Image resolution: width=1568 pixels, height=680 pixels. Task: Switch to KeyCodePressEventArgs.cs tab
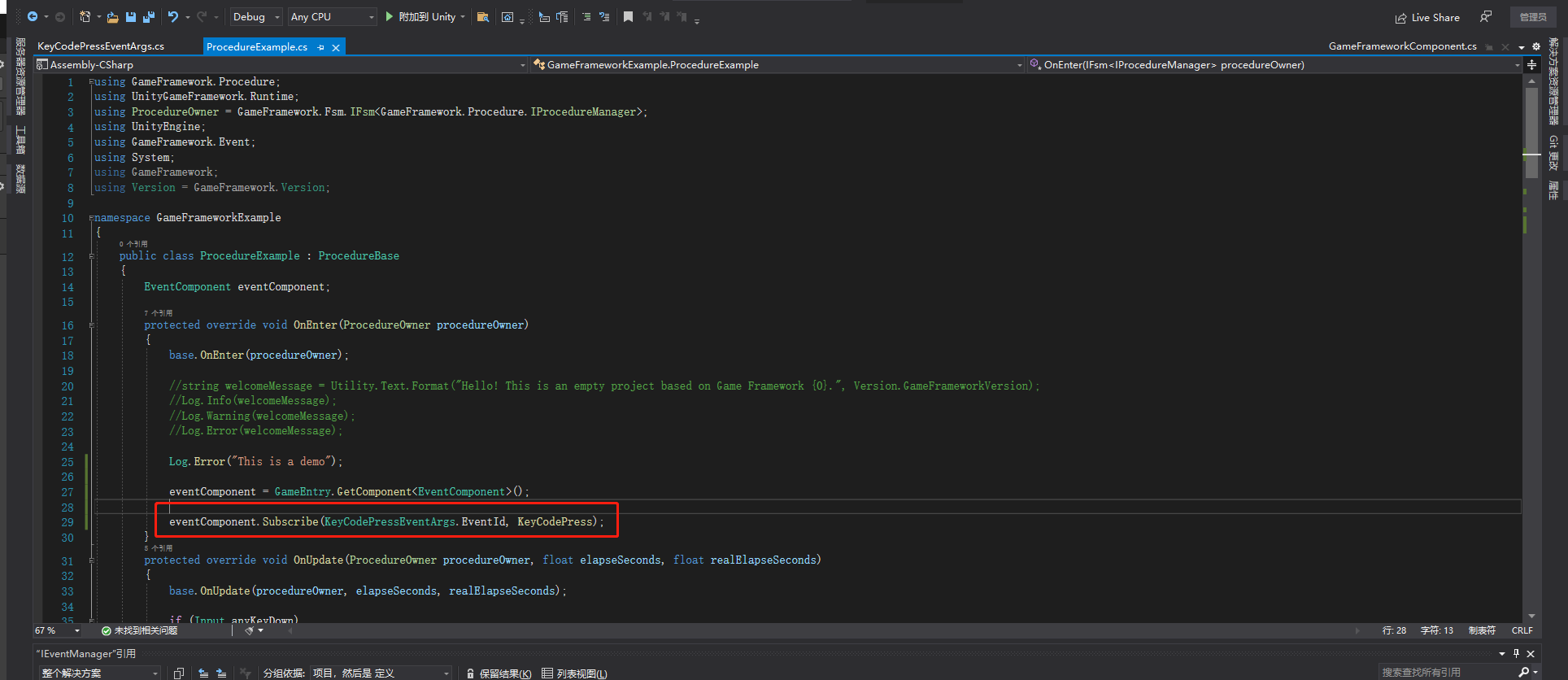[101, 46]
